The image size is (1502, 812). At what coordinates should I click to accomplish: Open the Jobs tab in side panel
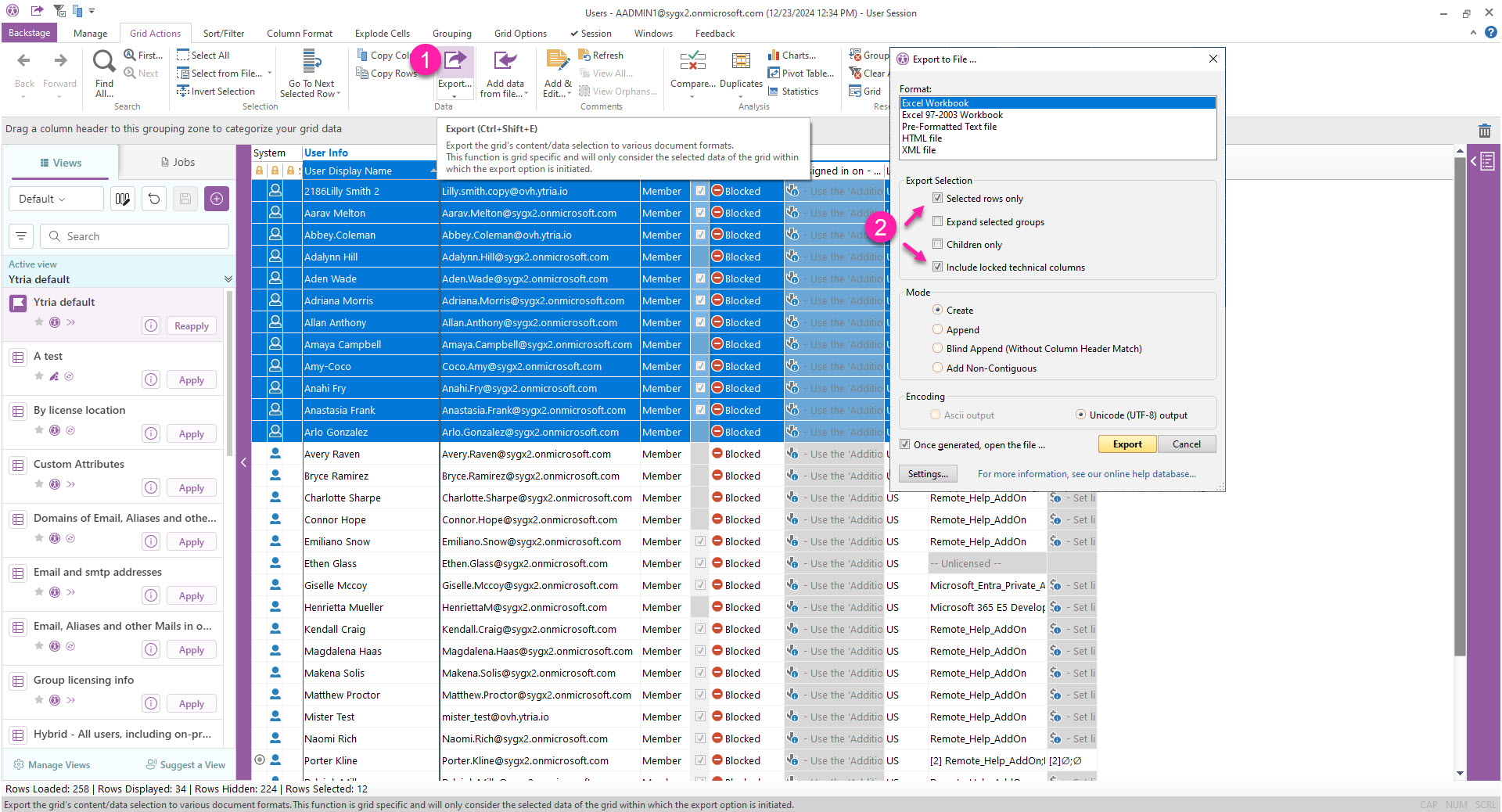[x=178, y=162]
